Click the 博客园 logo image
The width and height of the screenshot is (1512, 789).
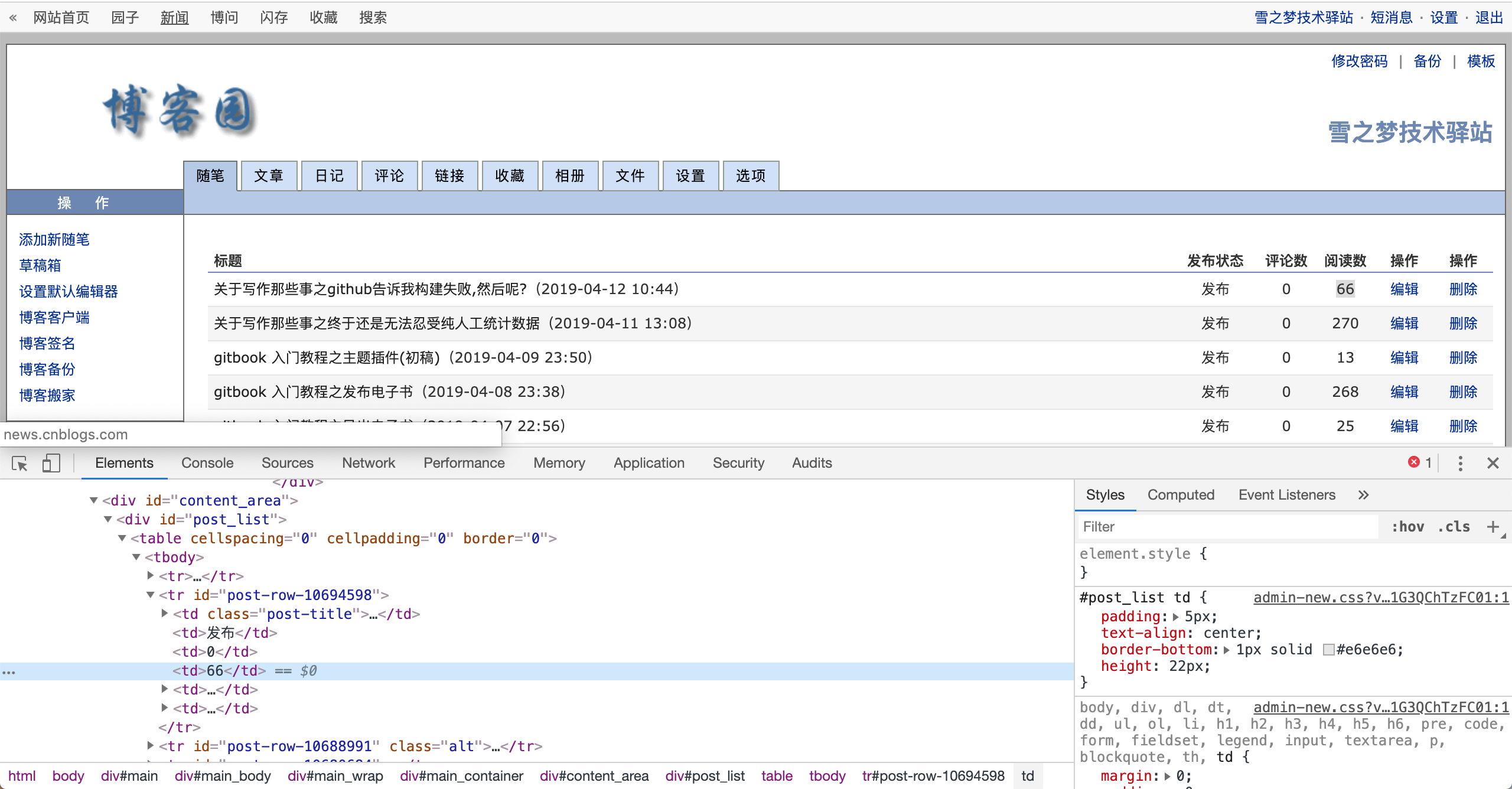[179, 112]
